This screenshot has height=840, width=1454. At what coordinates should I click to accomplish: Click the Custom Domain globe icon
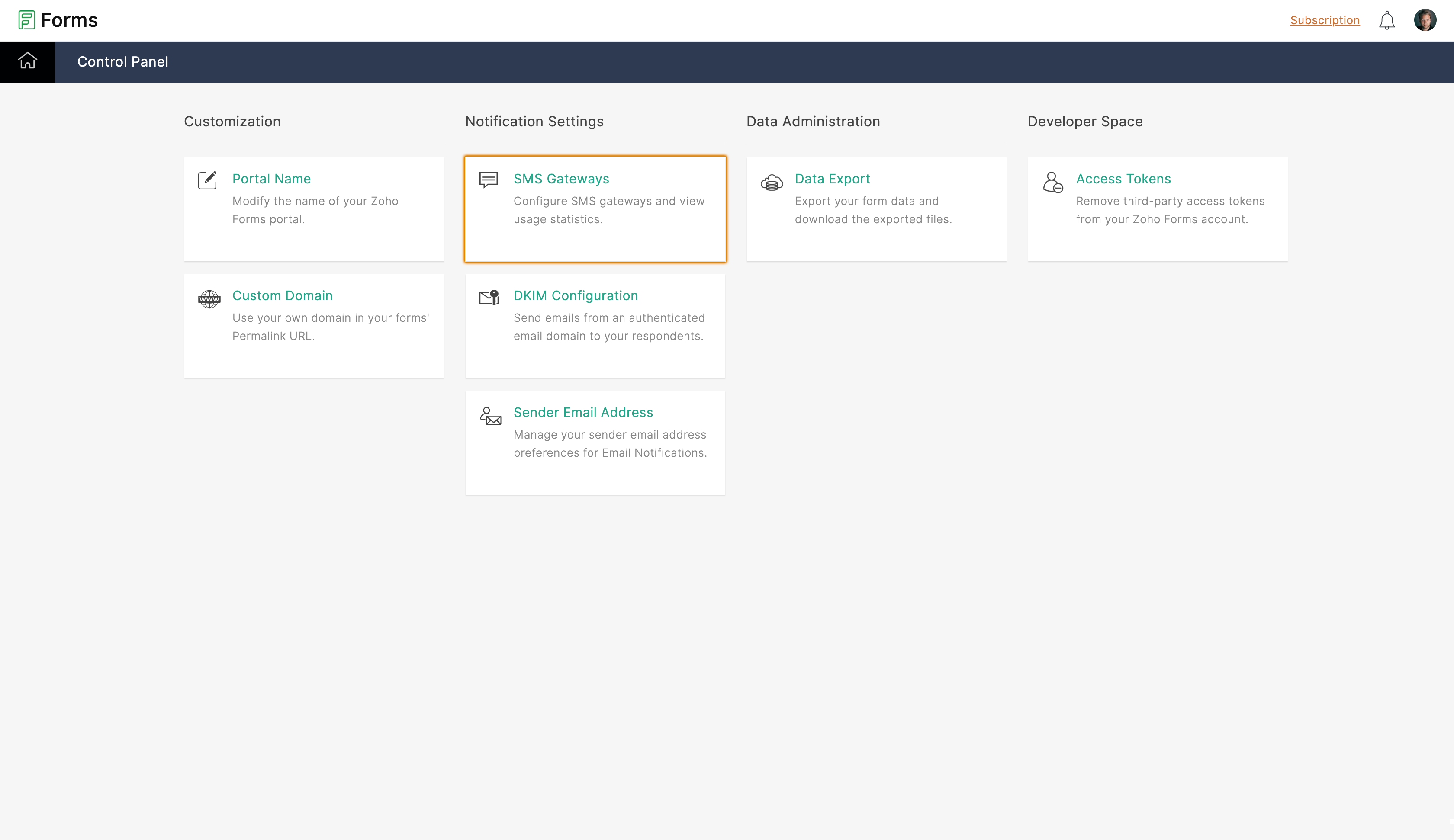point(209,299)
